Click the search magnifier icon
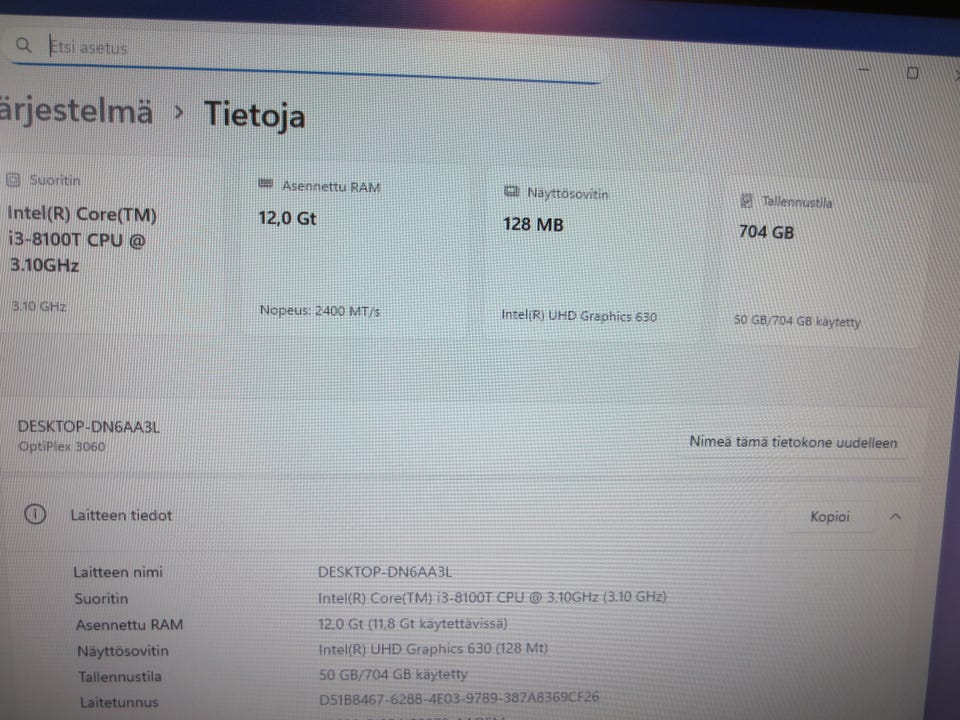960x720 pixels. coord(23,45)
